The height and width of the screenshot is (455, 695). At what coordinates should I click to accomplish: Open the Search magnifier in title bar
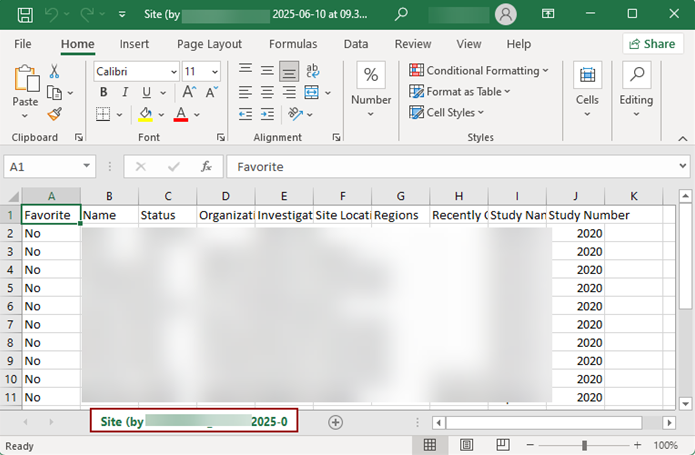click(x=401, y=15)
